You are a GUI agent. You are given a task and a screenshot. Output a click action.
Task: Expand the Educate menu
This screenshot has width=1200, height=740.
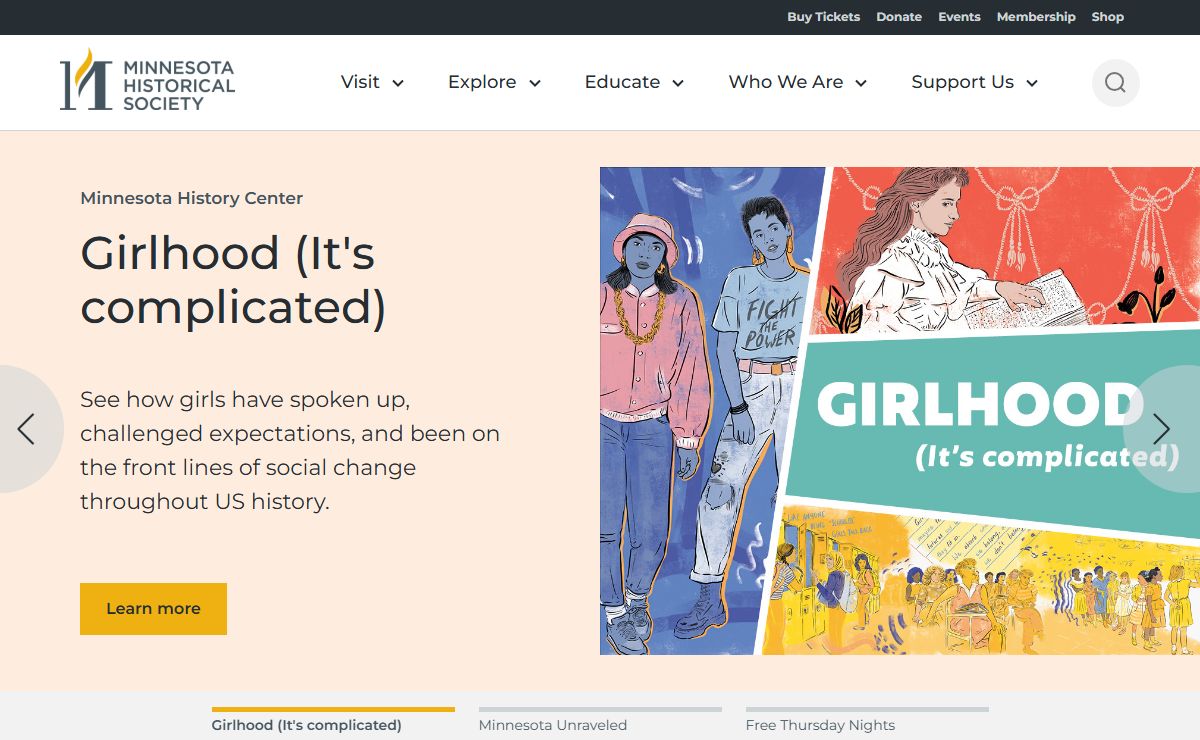coord(634,82)
